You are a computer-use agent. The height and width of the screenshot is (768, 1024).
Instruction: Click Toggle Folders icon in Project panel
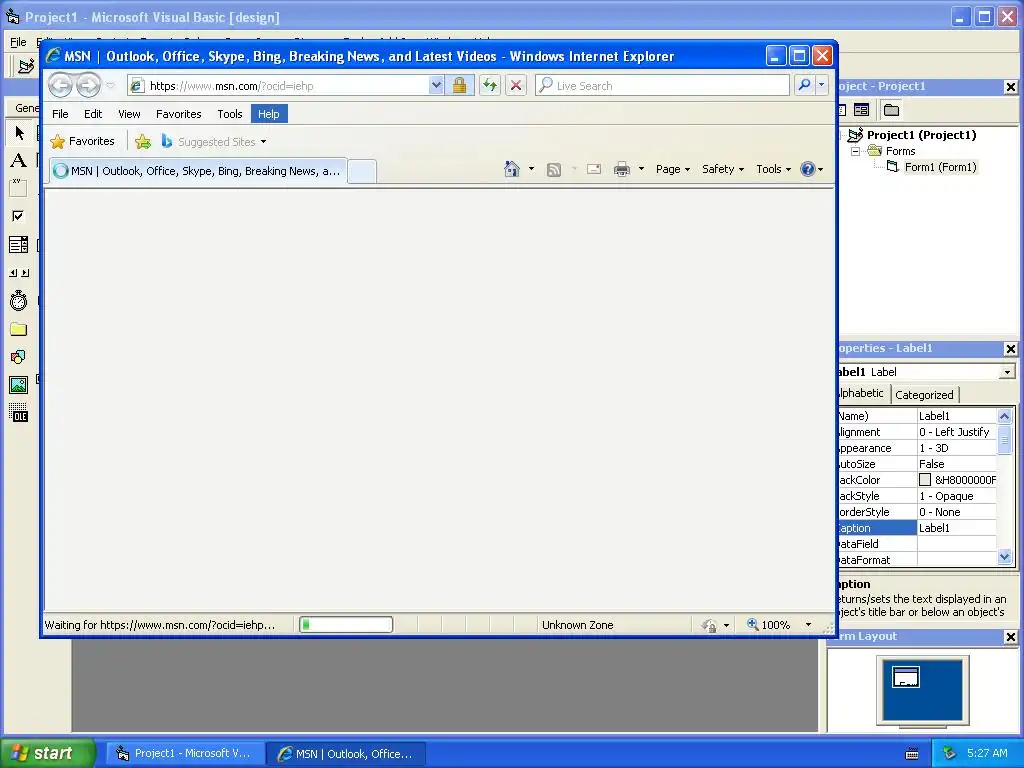(x=891, y=110)
